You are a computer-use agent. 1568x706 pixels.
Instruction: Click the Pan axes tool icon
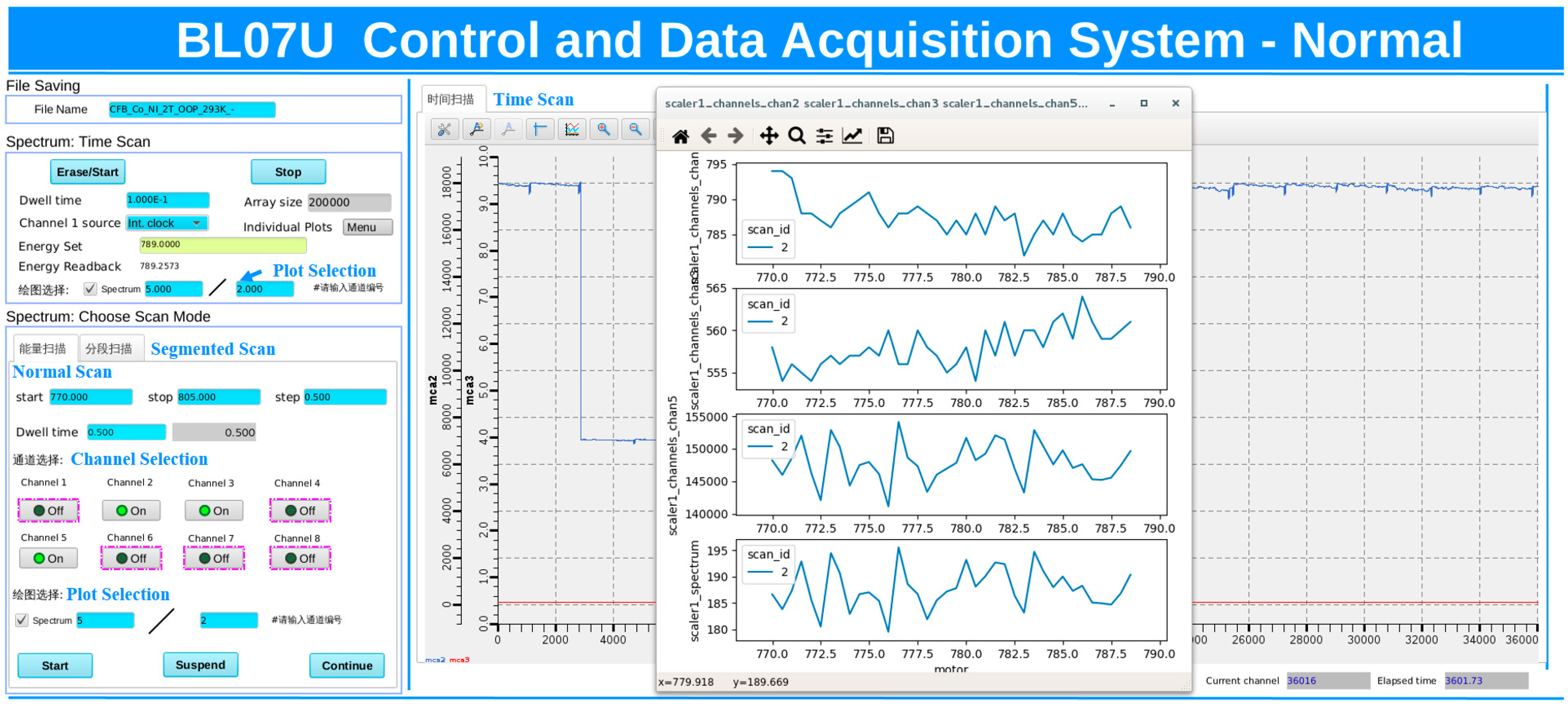[769, 136]
